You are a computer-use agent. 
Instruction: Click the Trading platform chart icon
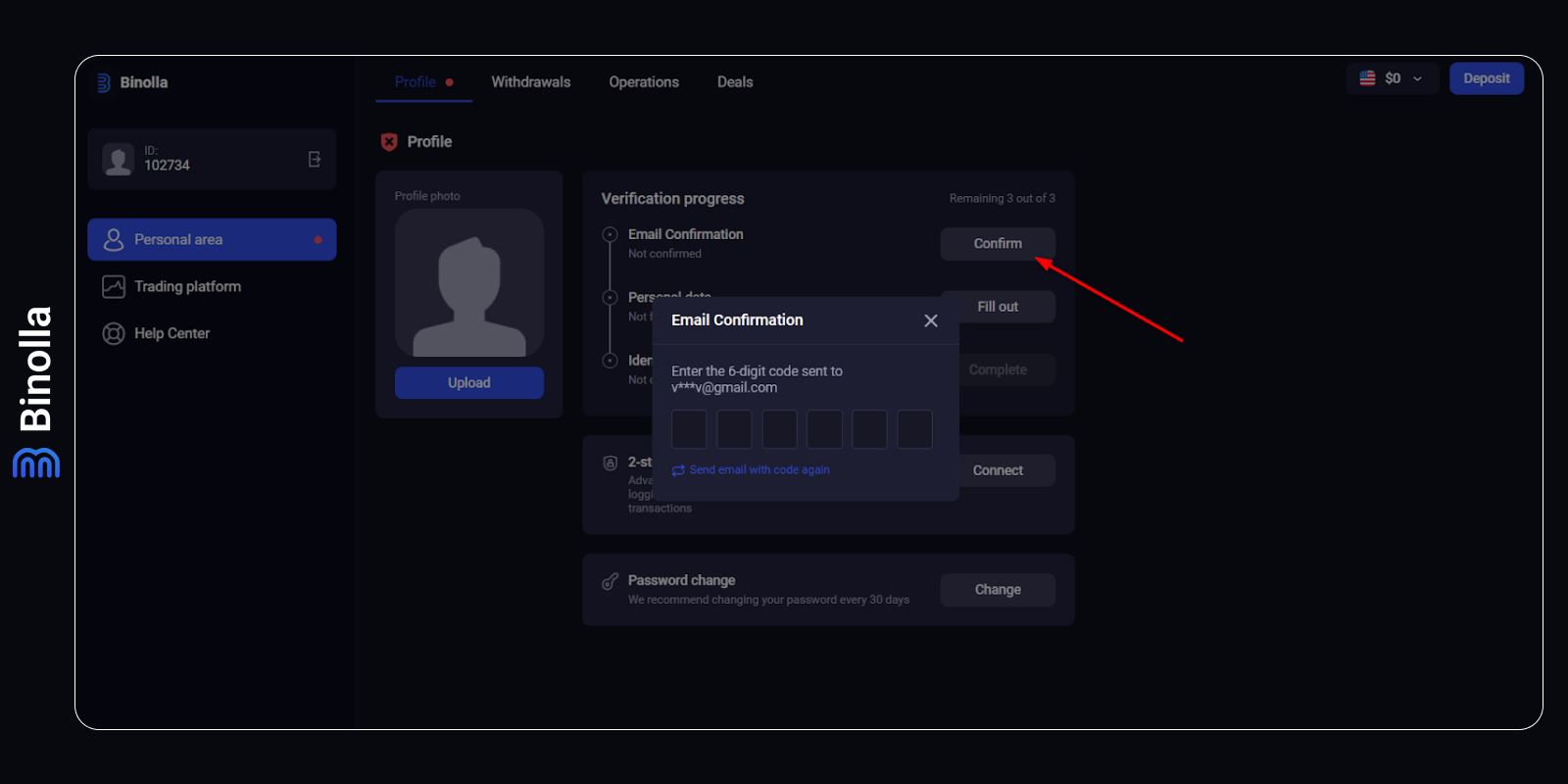[114, 286]
